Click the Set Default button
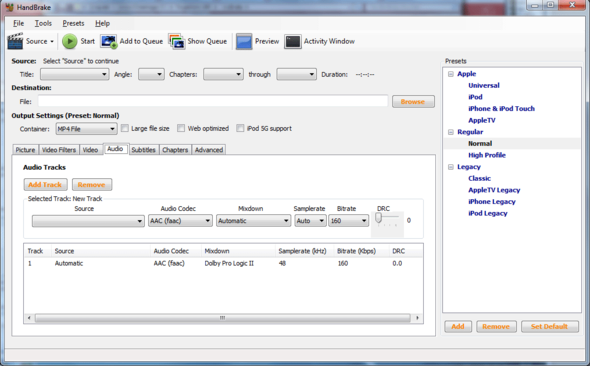Image resolution: width=590 pixels, height=366 pixels. (x=550, y=327)
